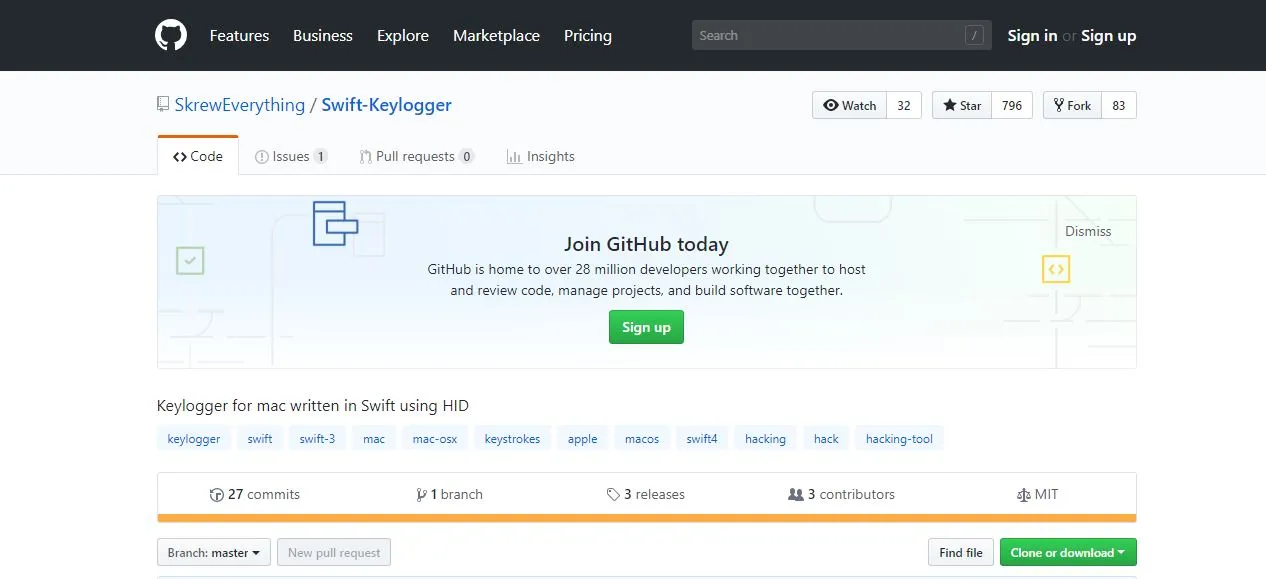Open the swift4 topic tag

click(x=702, y=438)
